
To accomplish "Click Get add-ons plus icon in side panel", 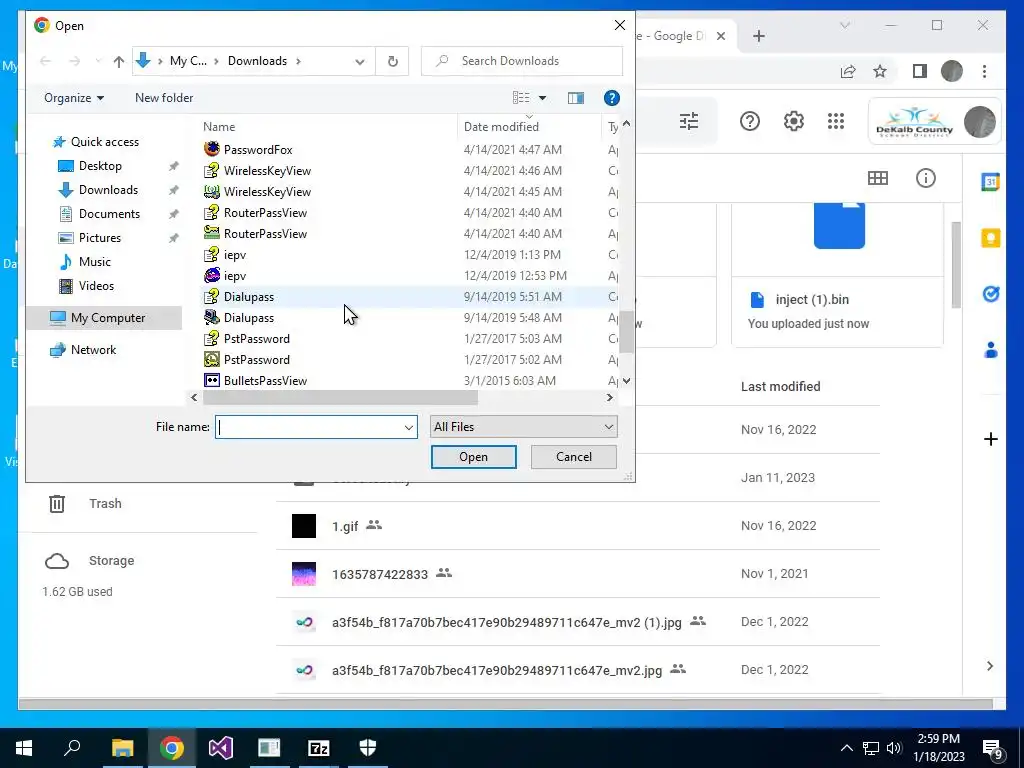I will (991, 439).
